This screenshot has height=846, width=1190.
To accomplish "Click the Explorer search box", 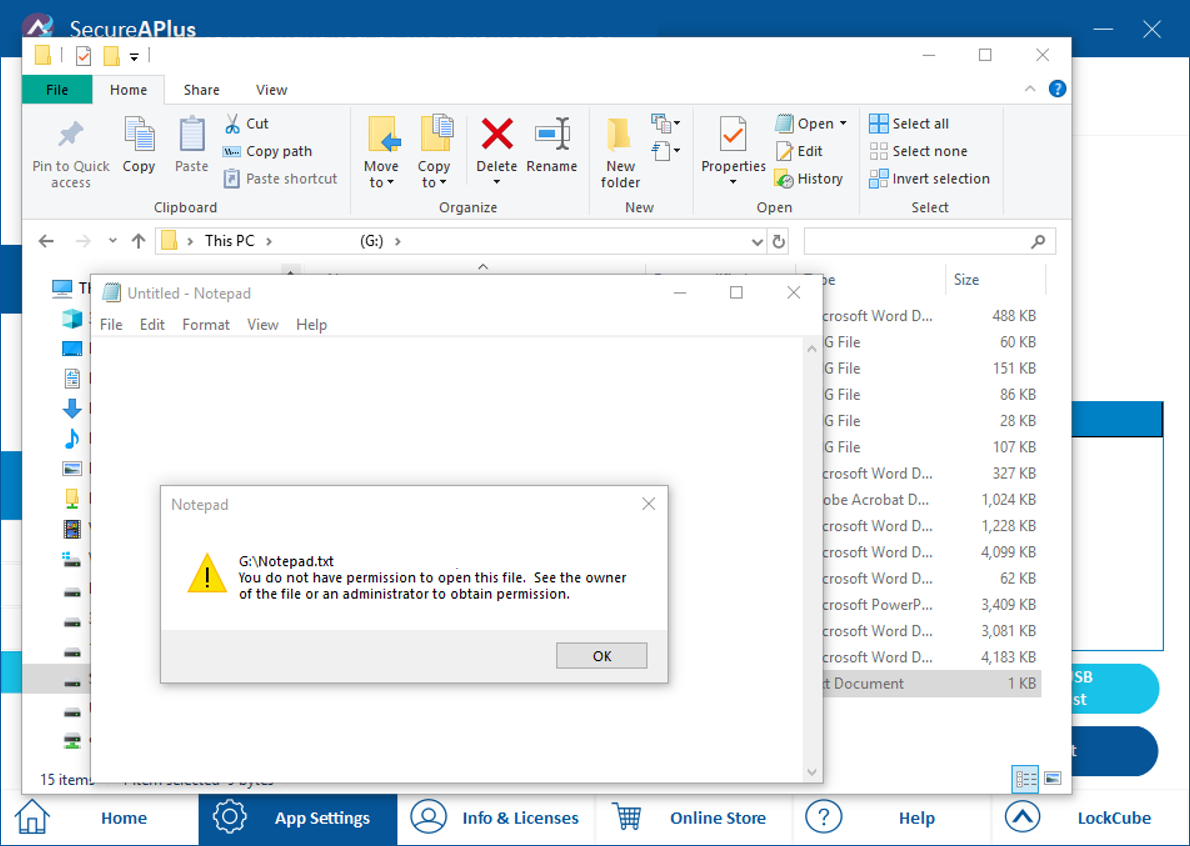I will 917,241.
